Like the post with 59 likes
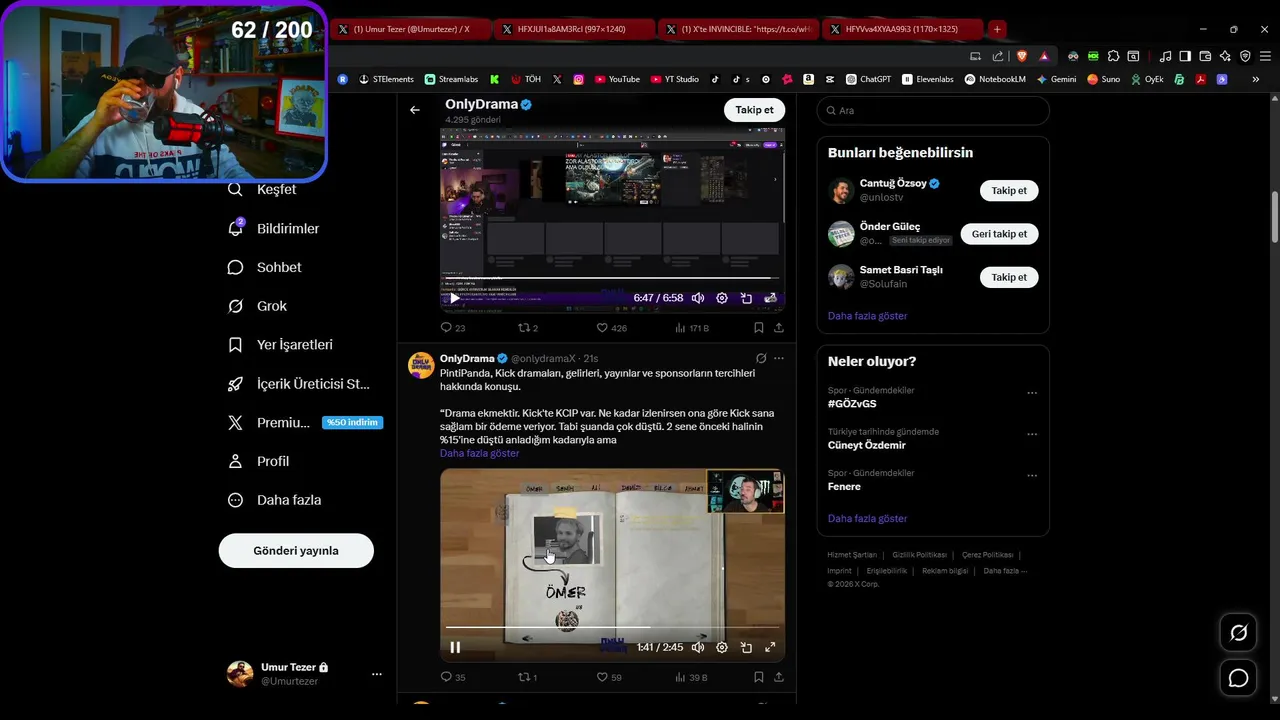The image size is (1280, 720). [x=609, y=677]
